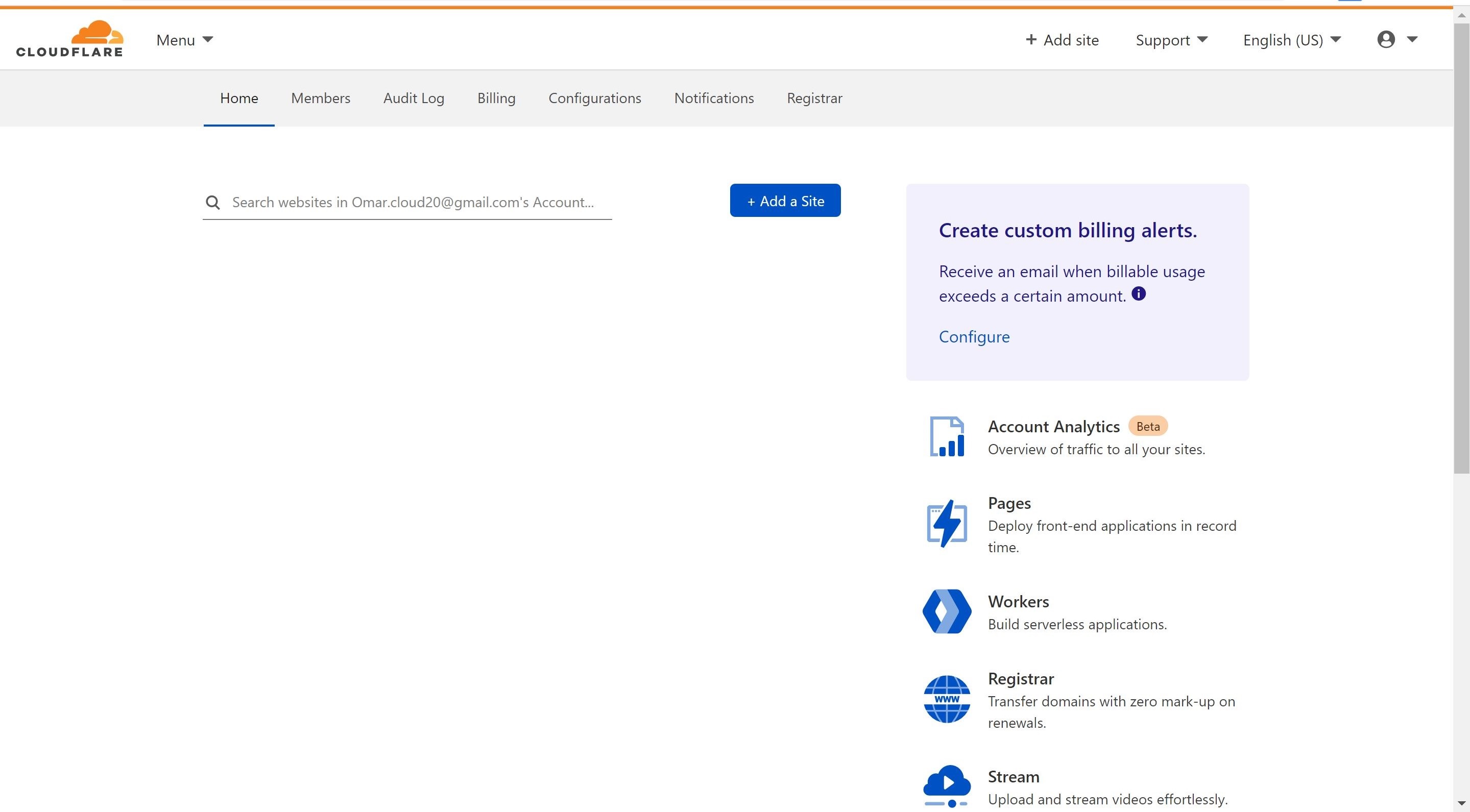Open the Notifications tab
This screenshot has height=812, width=1470.
[714, 98]
